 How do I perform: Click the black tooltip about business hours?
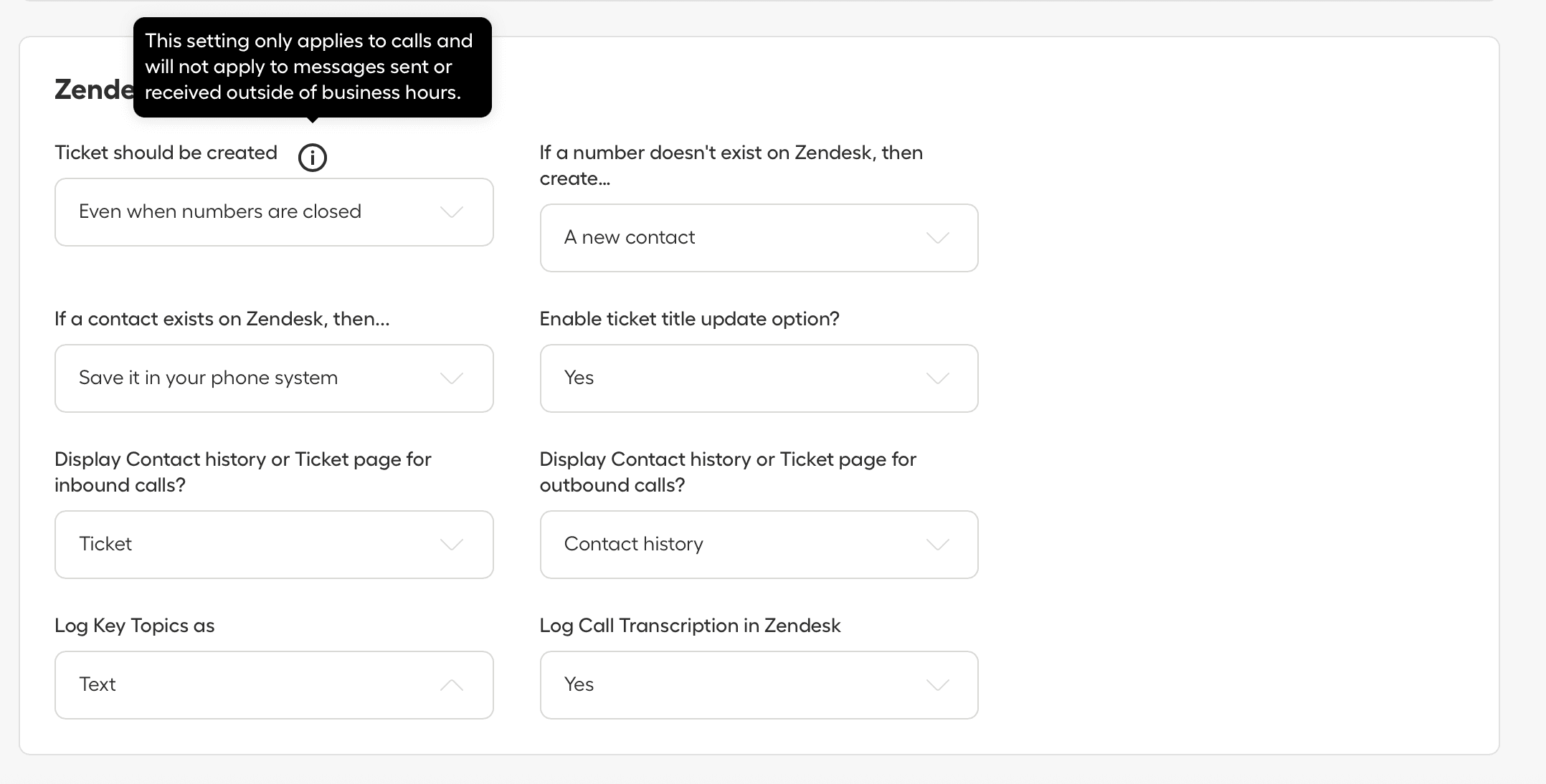pos(312,67)
